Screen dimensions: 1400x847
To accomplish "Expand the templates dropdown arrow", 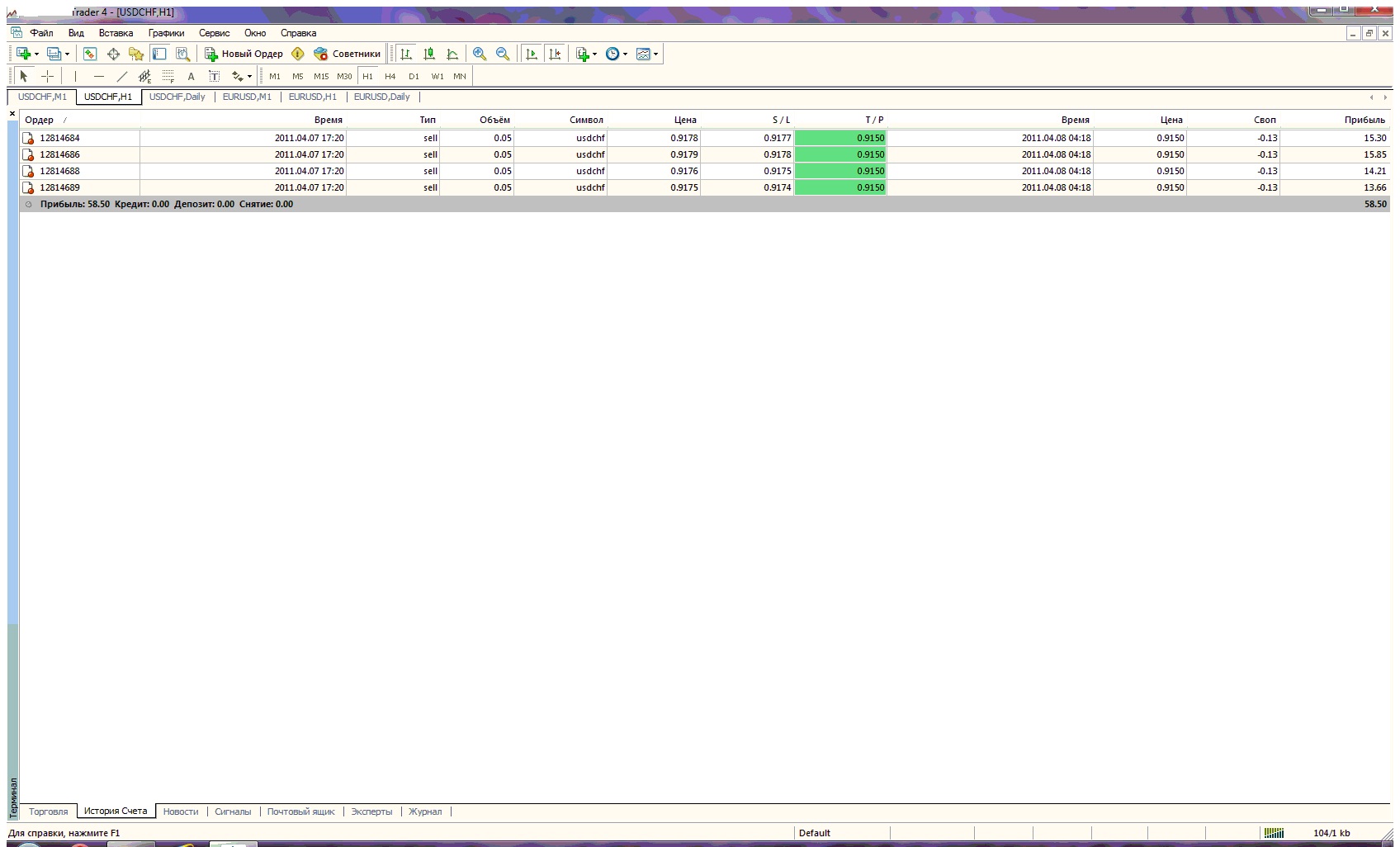I will pos(655,54).
